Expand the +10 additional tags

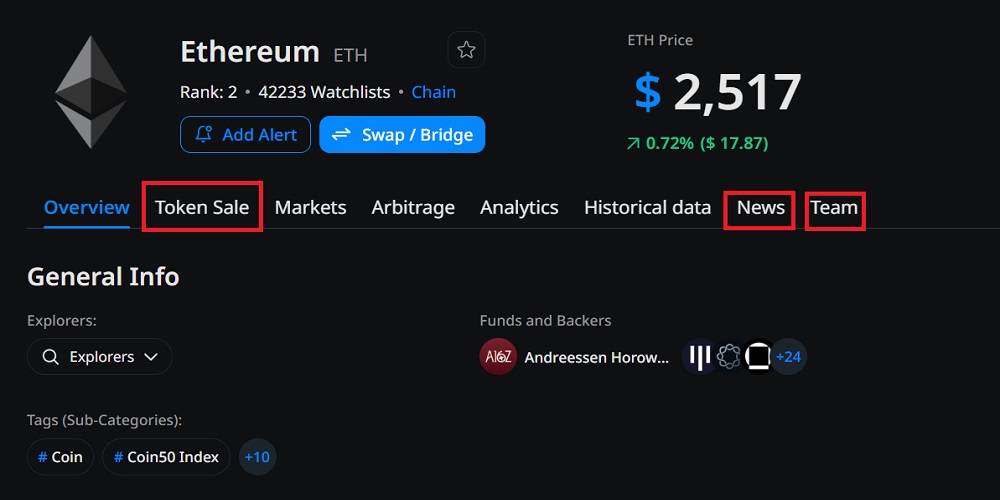pyautogui.click(x=257, y=457)
